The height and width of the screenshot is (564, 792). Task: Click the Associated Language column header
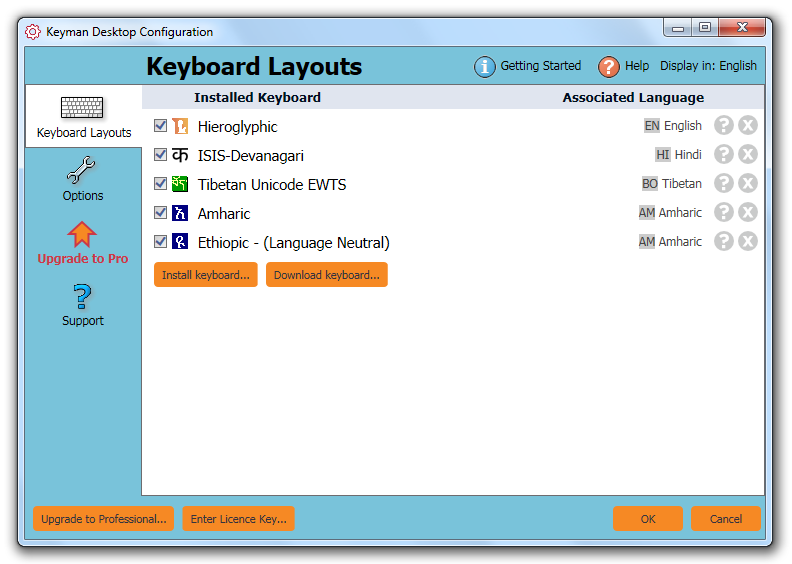coord(633,98)
